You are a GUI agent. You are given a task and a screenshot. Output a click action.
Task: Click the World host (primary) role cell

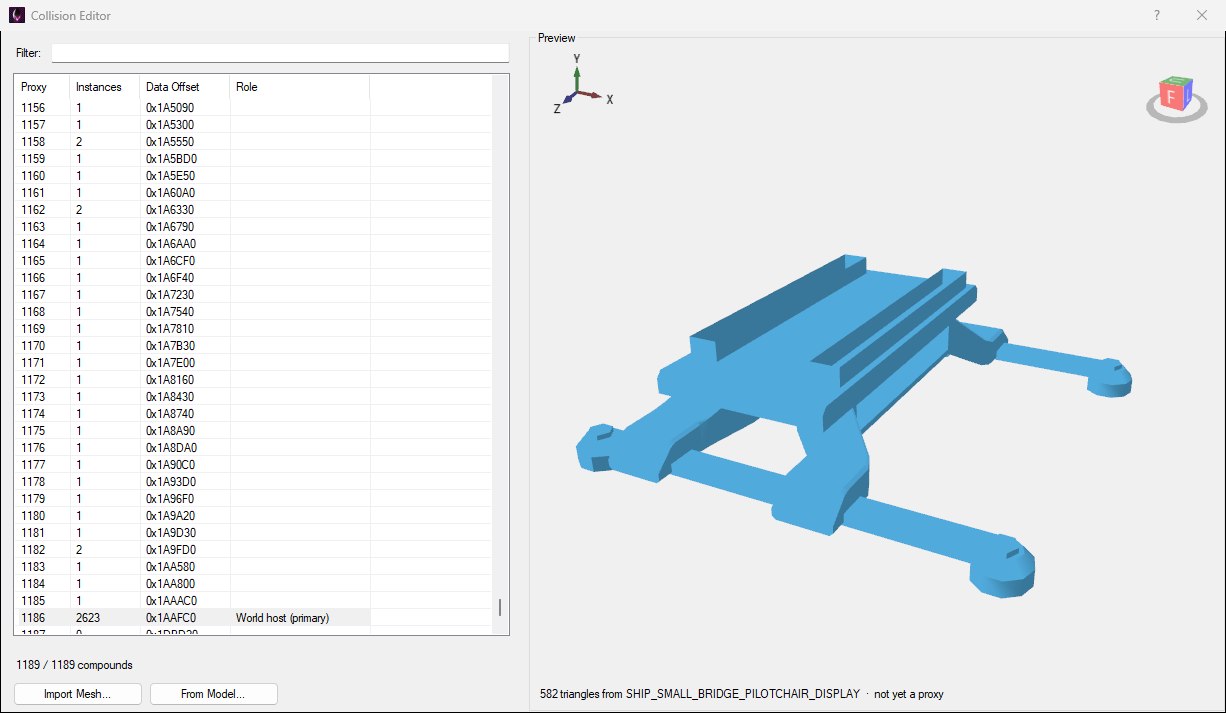click(300, 618)
